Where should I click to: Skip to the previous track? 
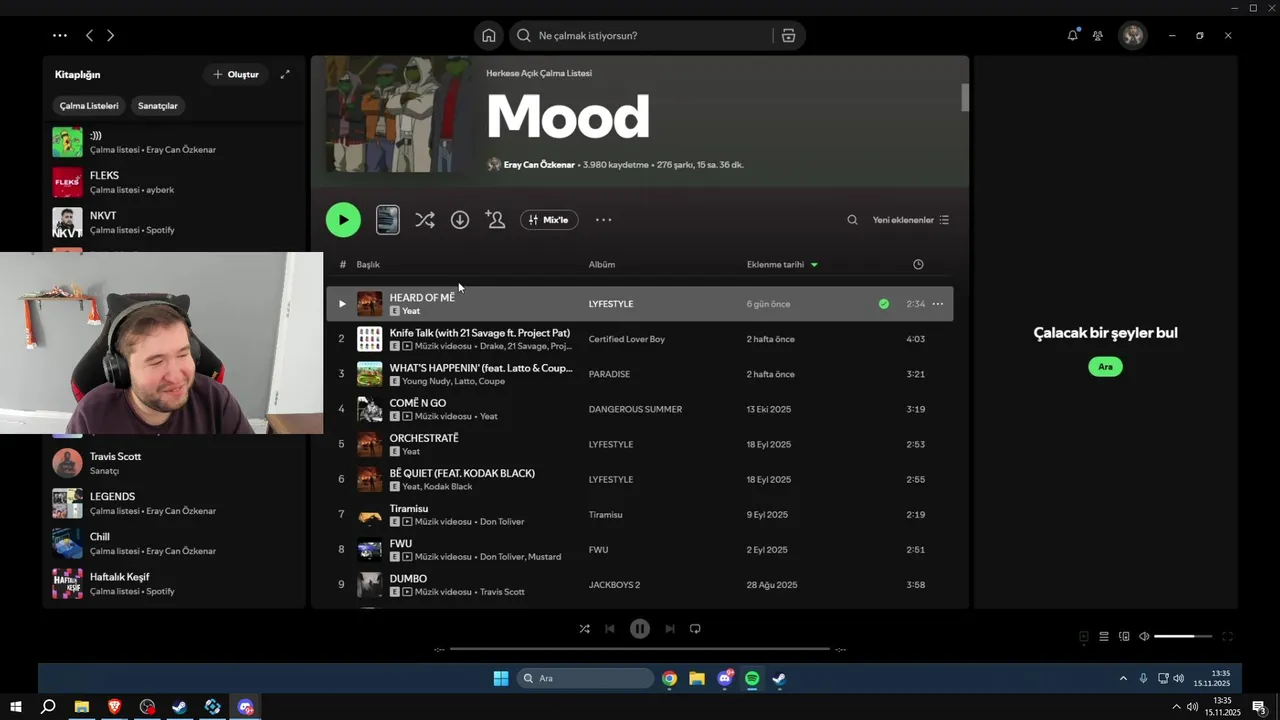[610, 629]
